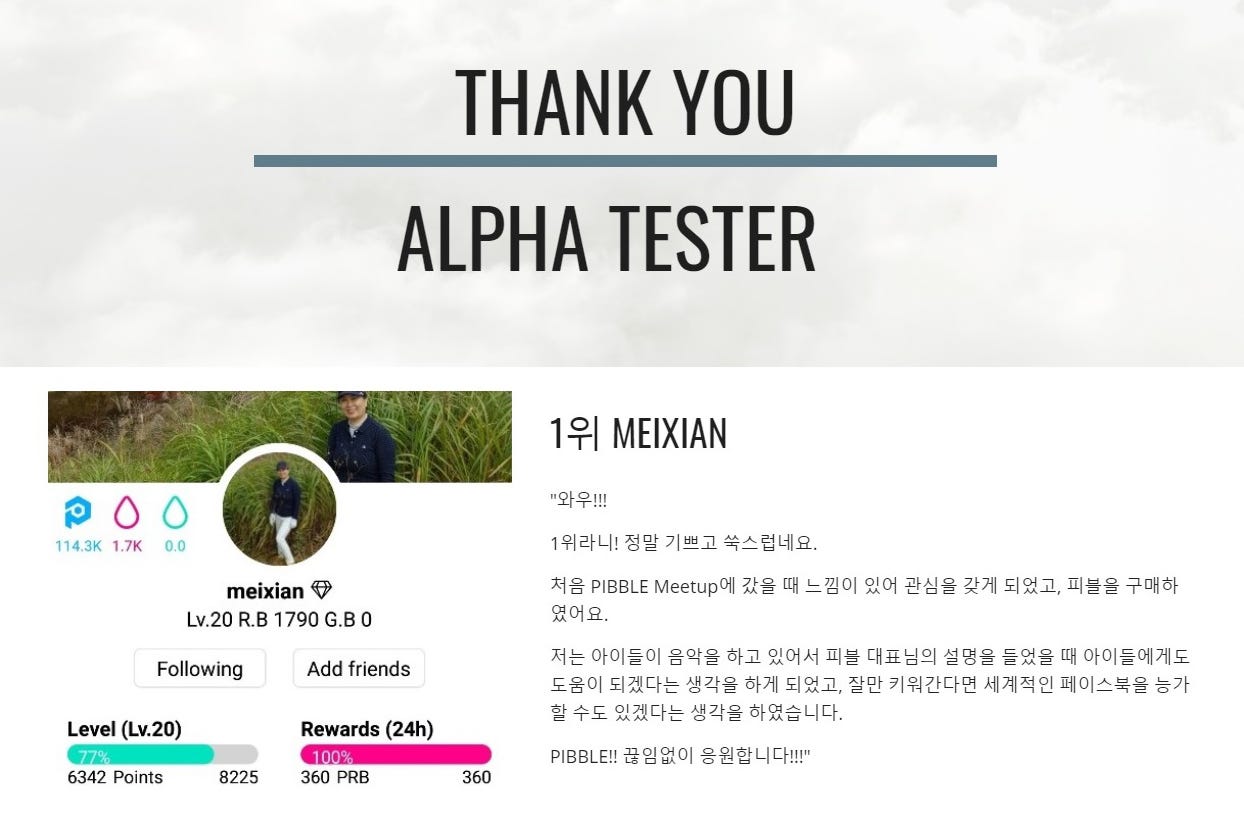The height and width of the screenshot is (826, 1244).
Task: Click the diamond badge beside meixian
Action: point(321,590)
